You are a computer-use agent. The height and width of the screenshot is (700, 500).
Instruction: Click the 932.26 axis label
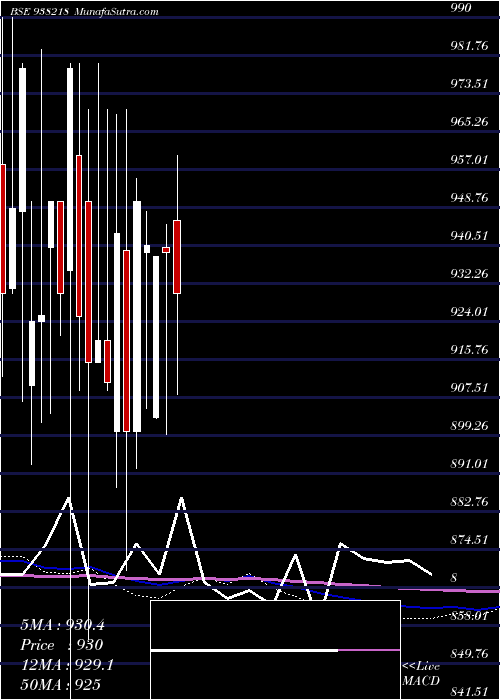(x=469, y=273)
